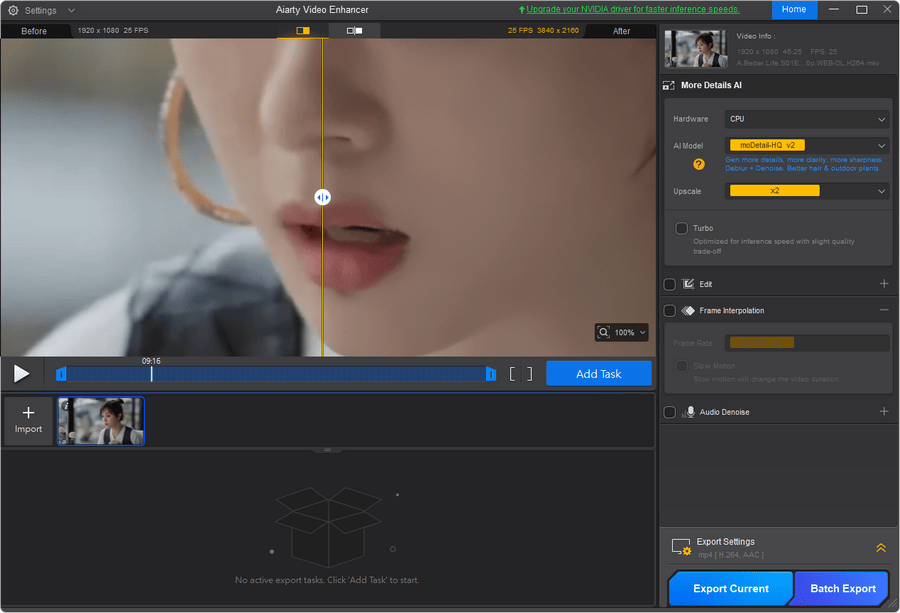The height and width of the screenshot is (613, 900).
Task: Enable the Turbo checkbox
Action: 681,228
